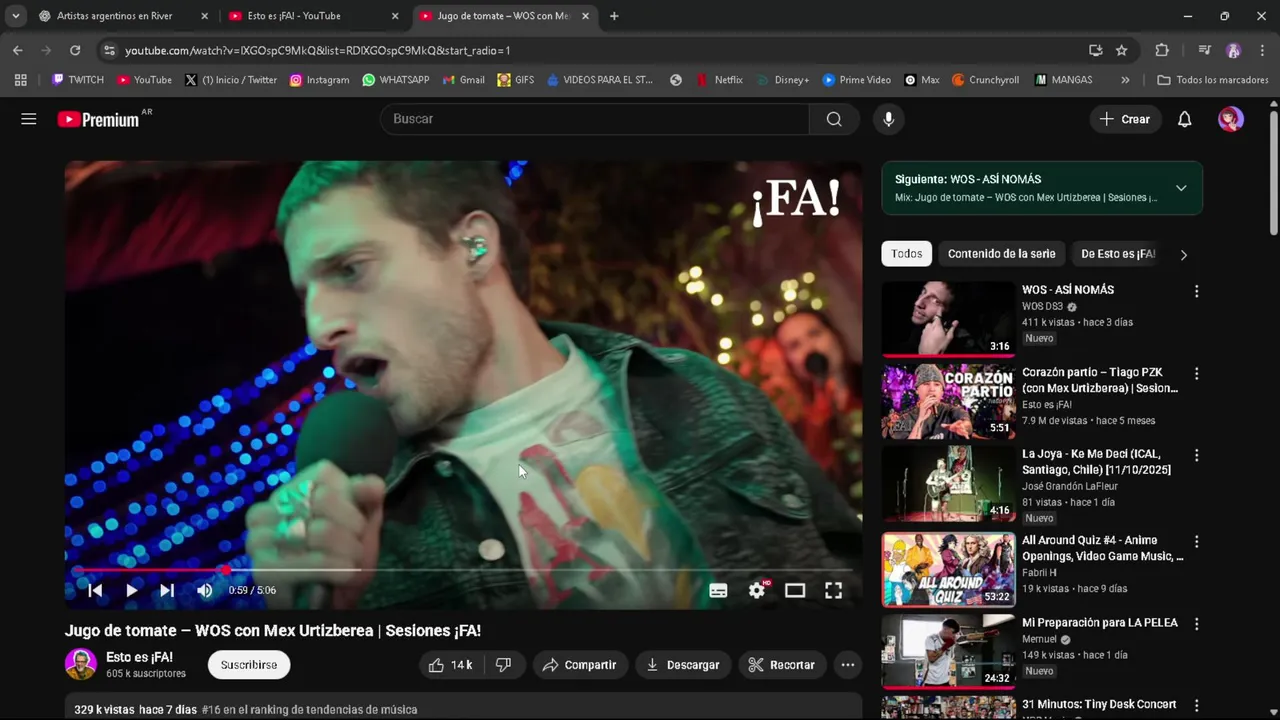Start voice search with microphone icon
This screenshot has height=720, width=1280.
[888, 119]
